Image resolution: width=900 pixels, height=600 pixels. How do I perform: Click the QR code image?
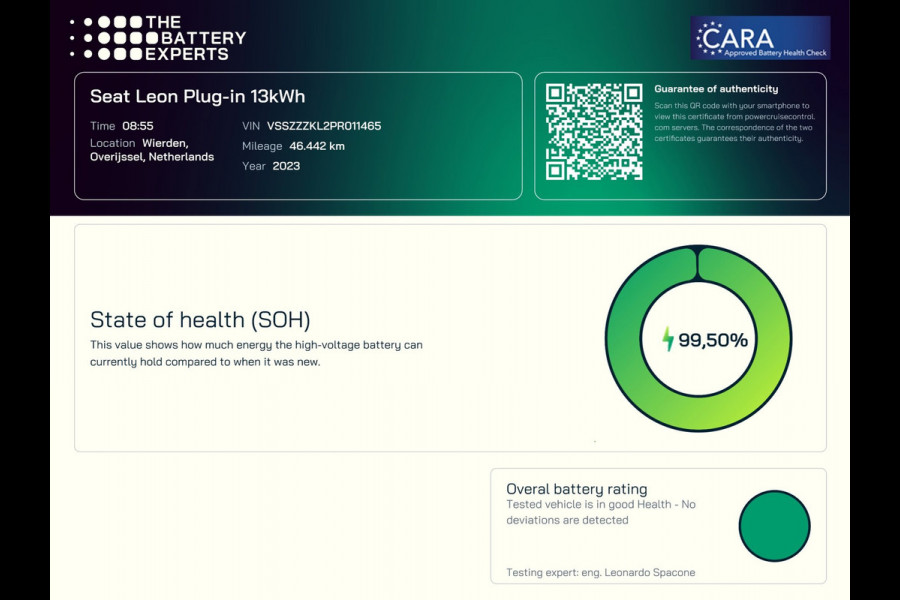click(594, 132)
